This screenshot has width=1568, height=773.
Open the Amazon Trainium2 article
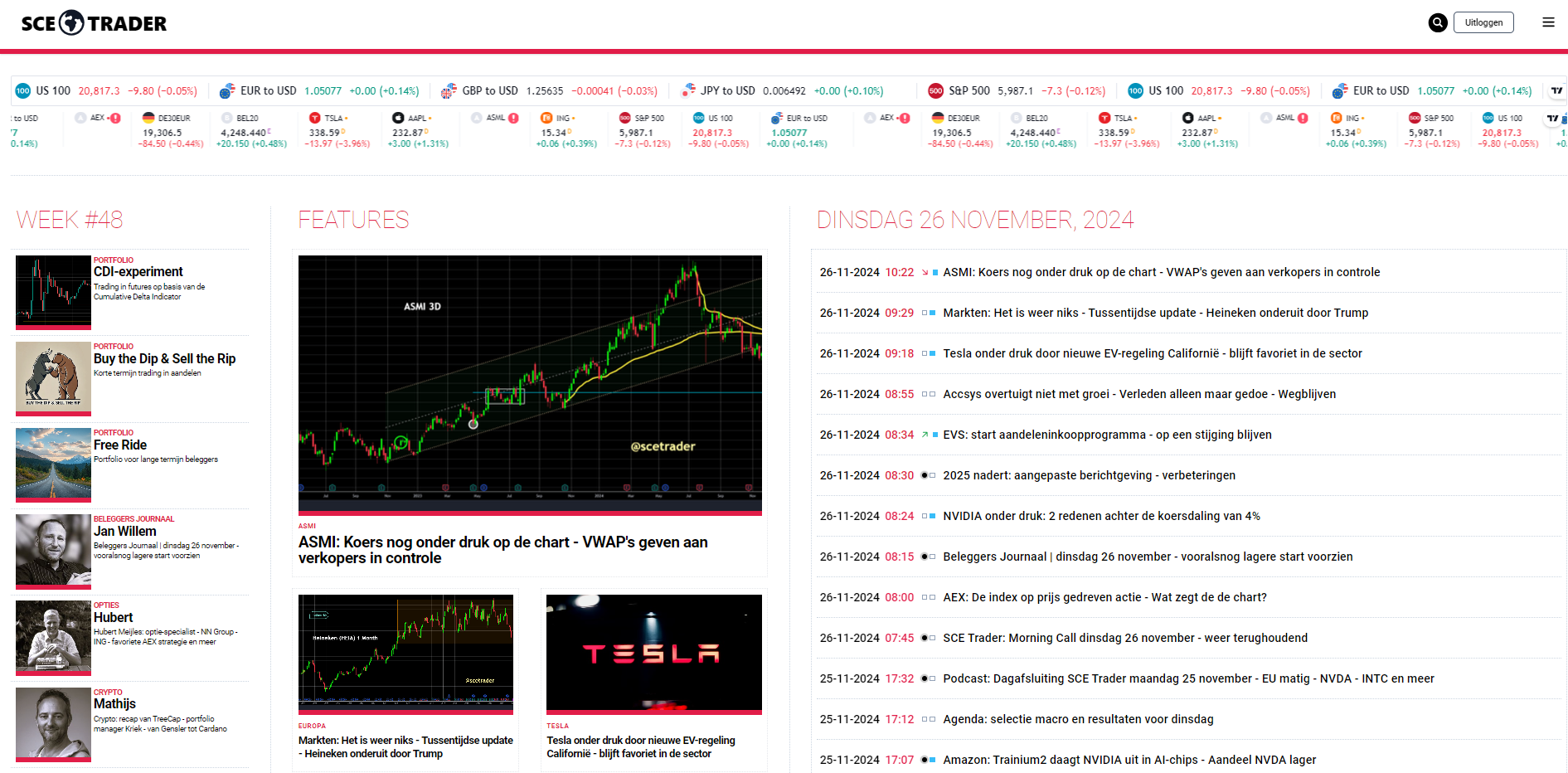[x=1129, y=760]
